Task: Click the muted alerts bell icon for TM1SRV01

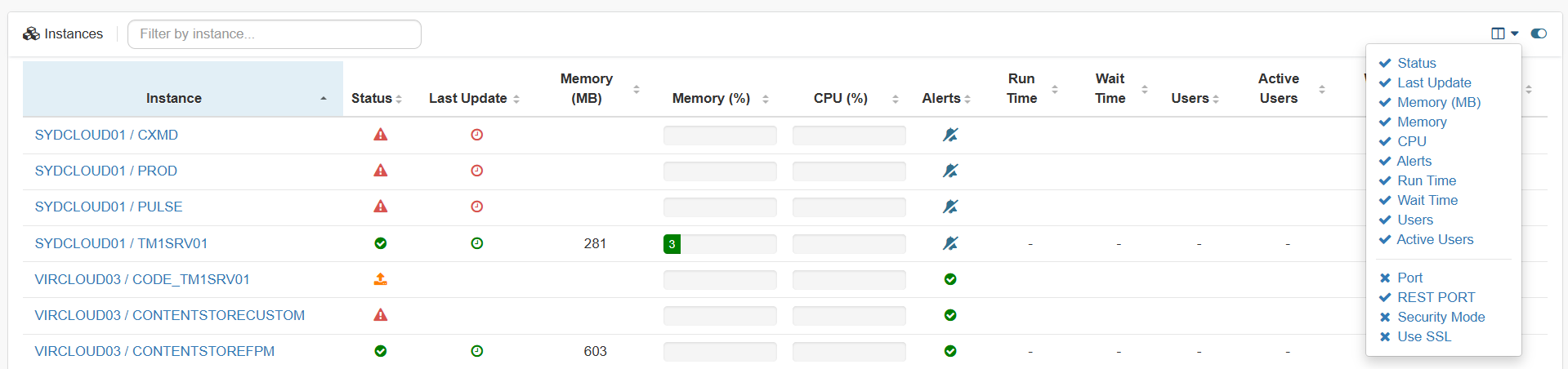Action: click(x=950, y=243)
